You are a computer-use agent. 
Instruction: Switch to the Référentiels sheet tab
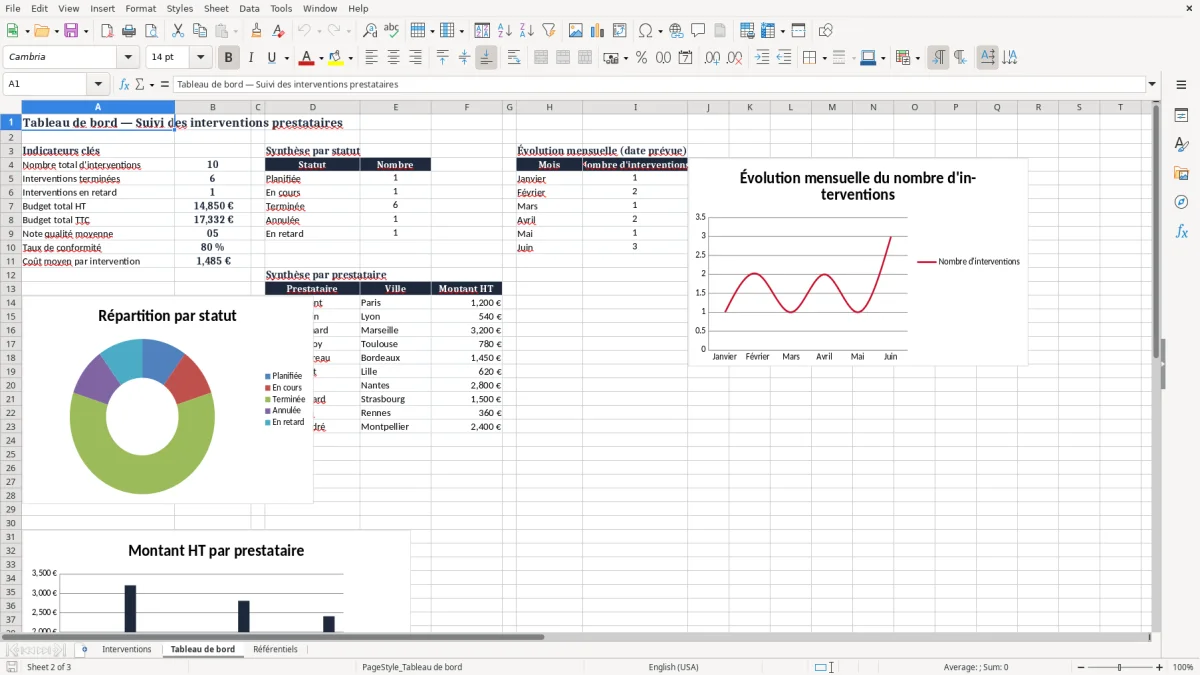tap(275, 649)
